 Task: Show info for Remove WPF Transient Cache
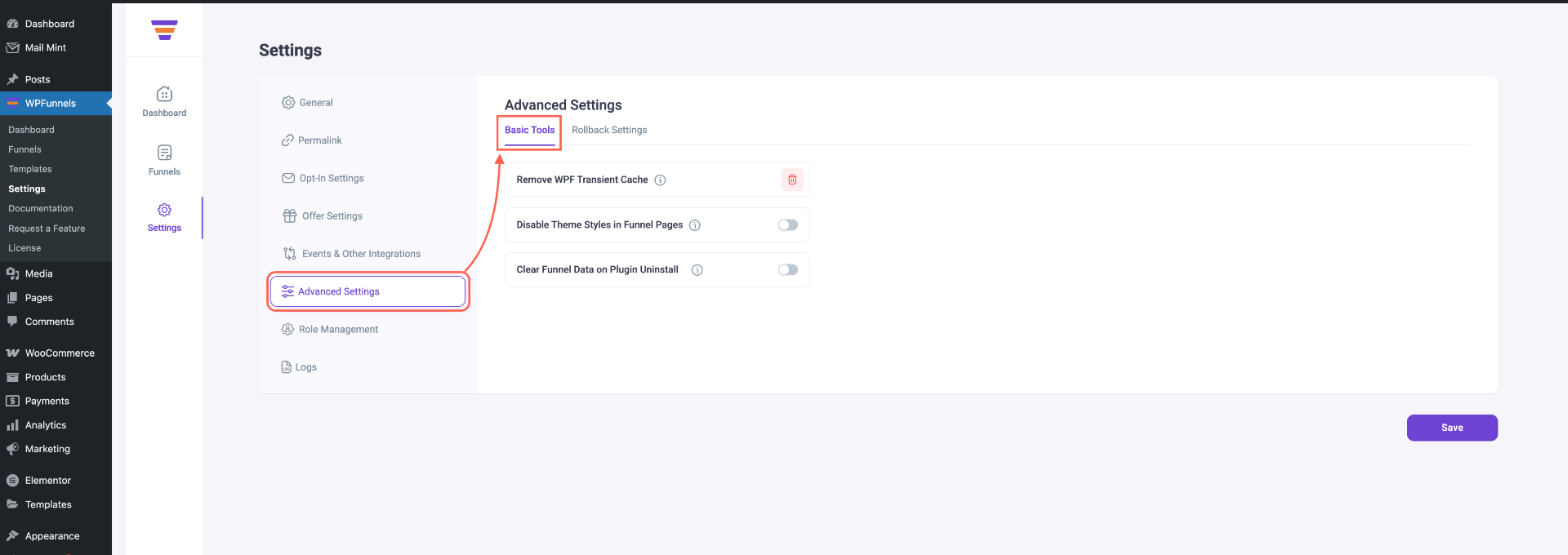point(660,180)
